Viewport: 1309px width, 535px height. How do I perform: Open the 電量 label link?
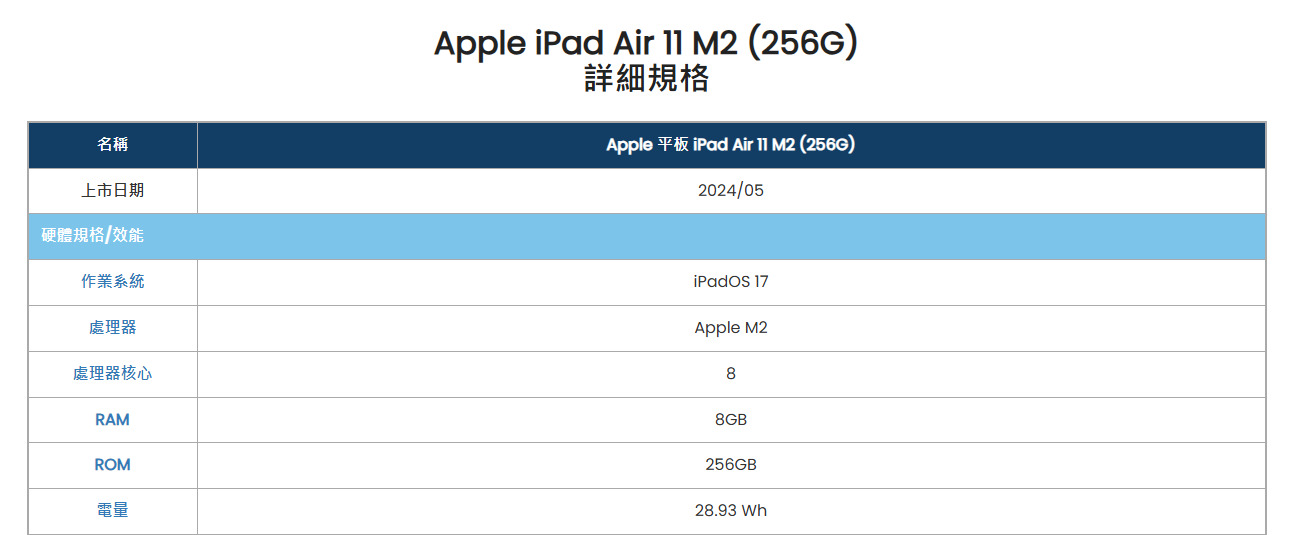pos(112,511)
